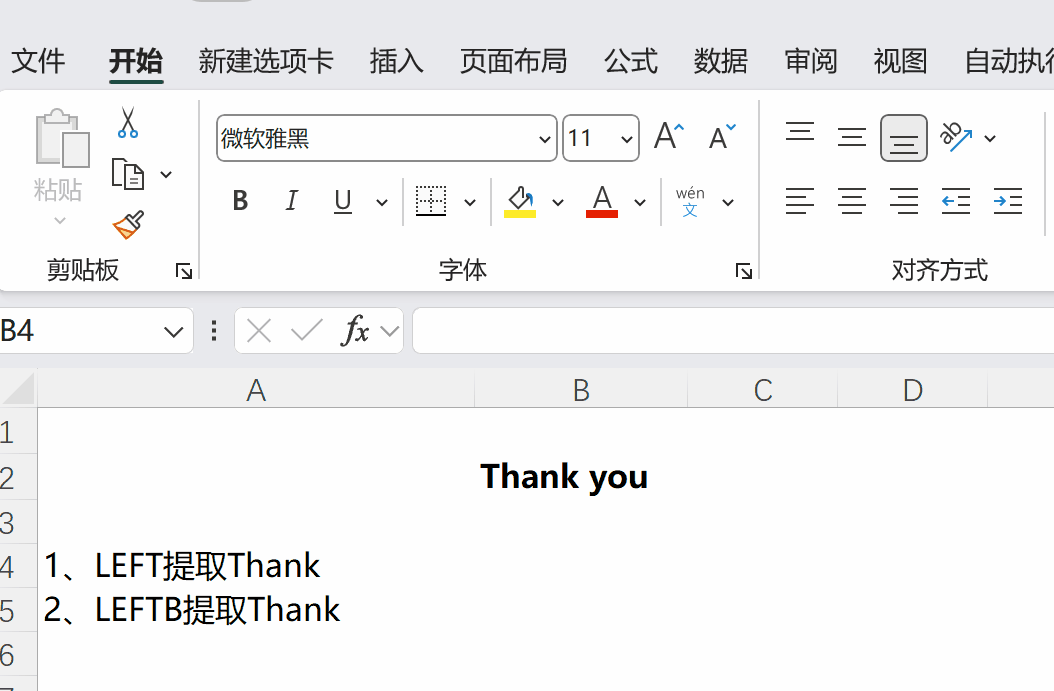Align text right
This screenshot has width=1054, height=691.
903,201
